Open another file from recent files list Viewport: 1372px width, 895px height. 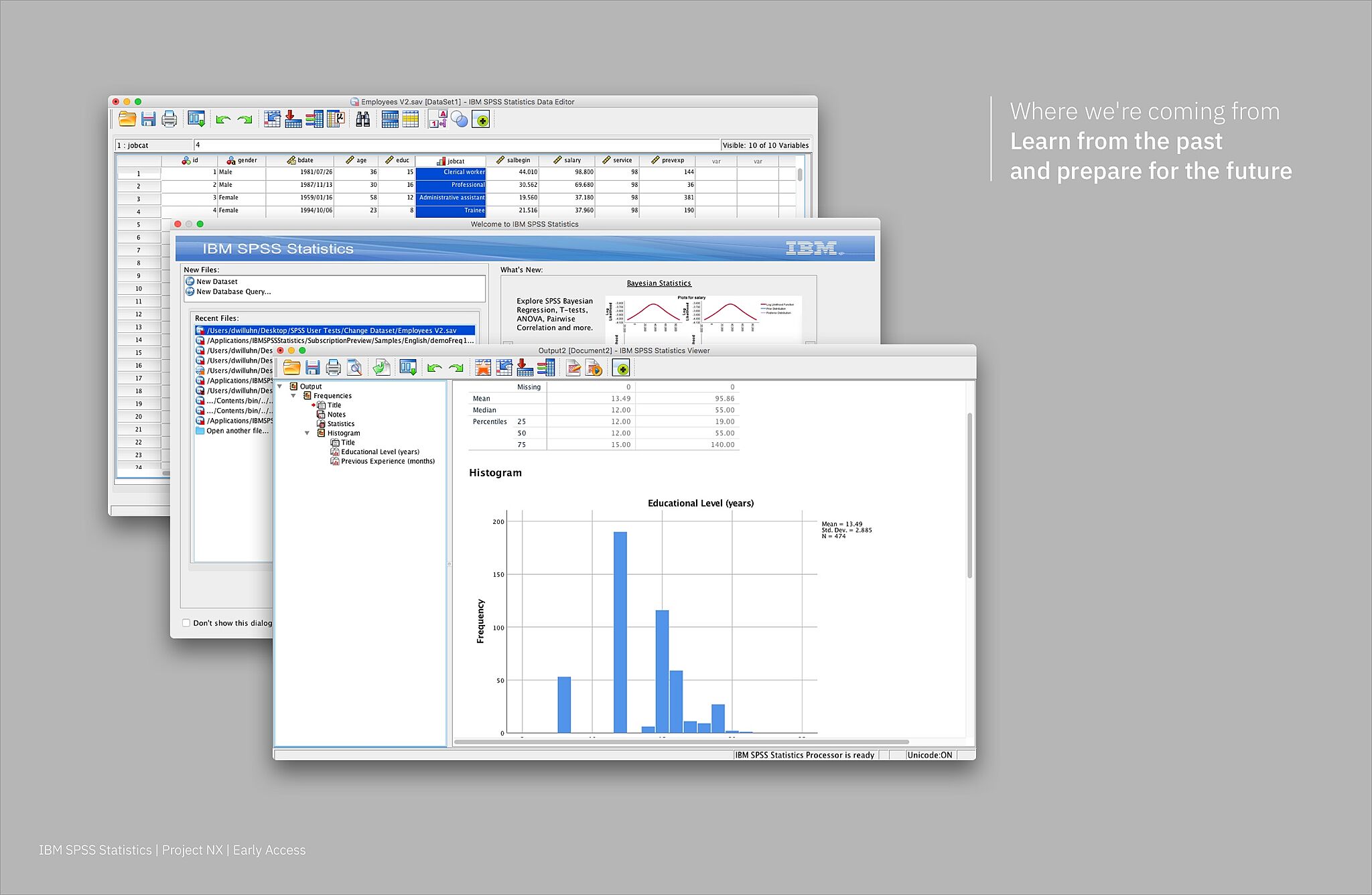[x=237, y=431]
